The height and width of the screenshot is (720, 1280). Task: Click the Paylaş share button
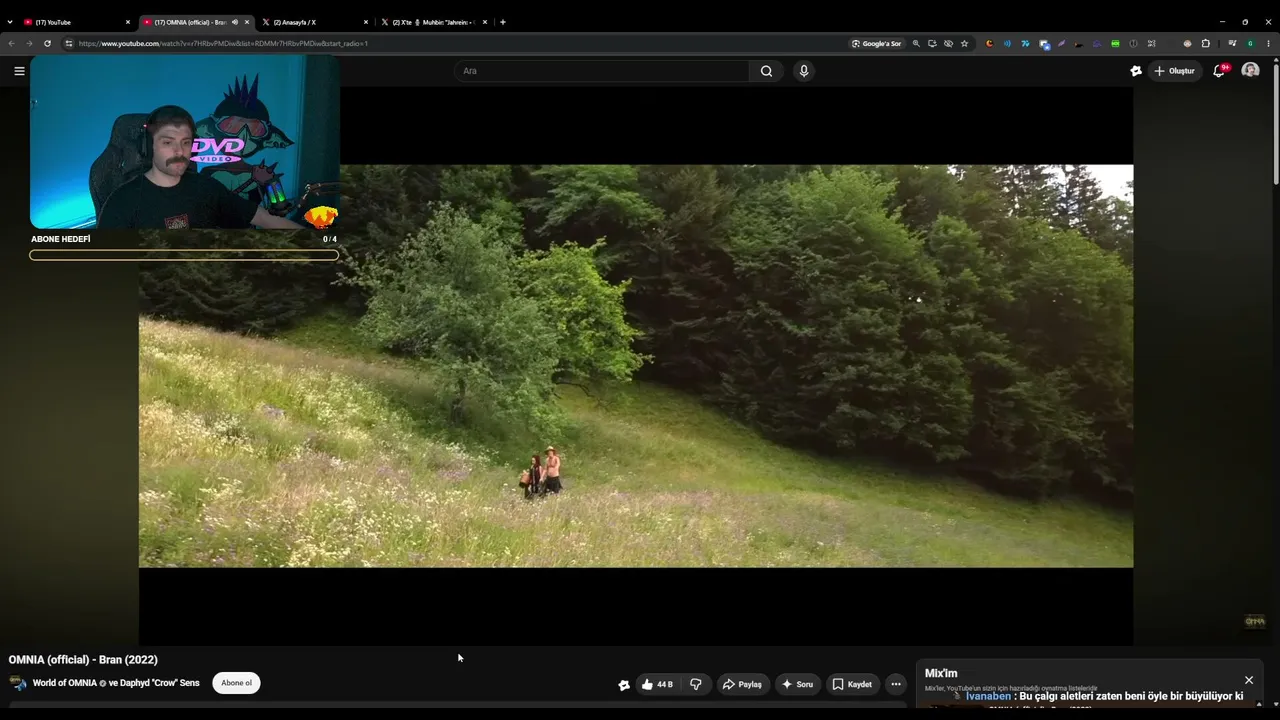(x=743, y=684)
